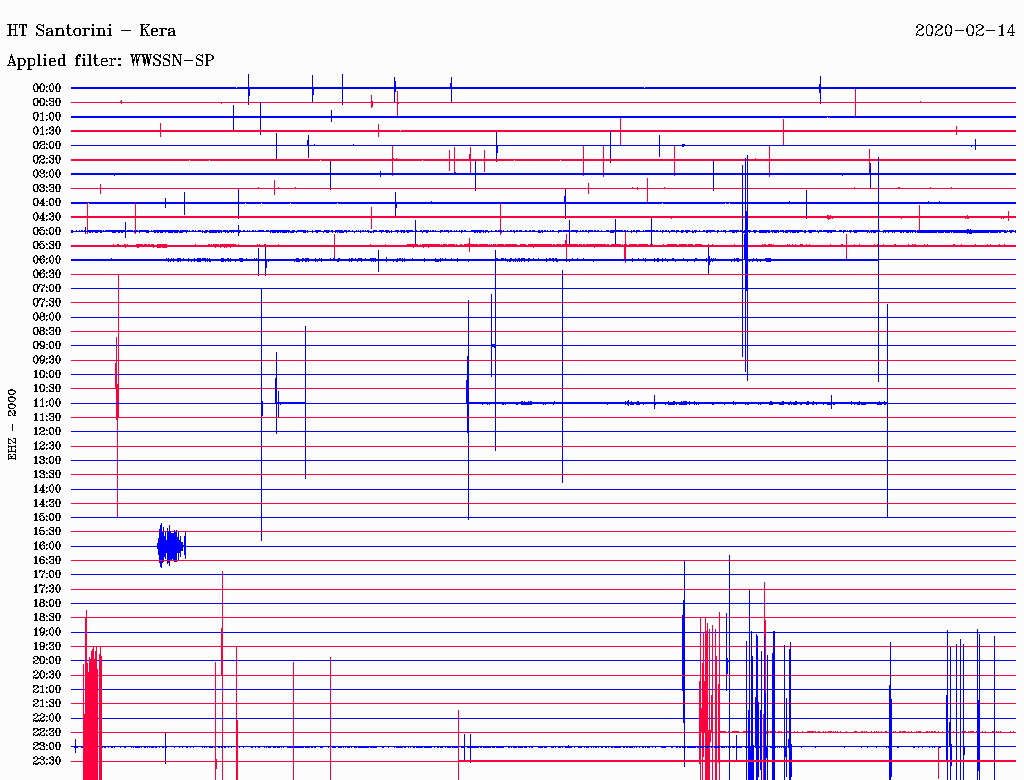The width and height of the screenshot is (1024, 780).
Task: Select the 00:30 time label
Action: pyautogui.click(x=47, y=102)
